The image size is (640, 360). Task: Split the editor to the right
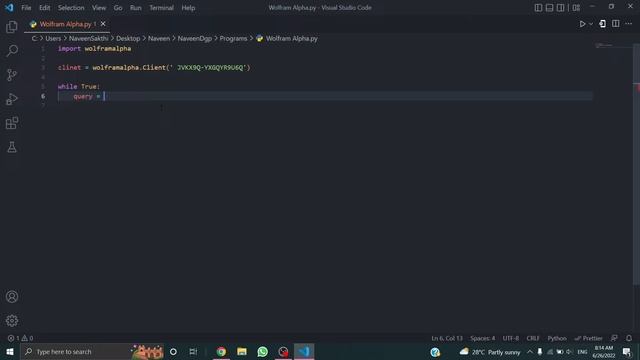click(616, 24)
